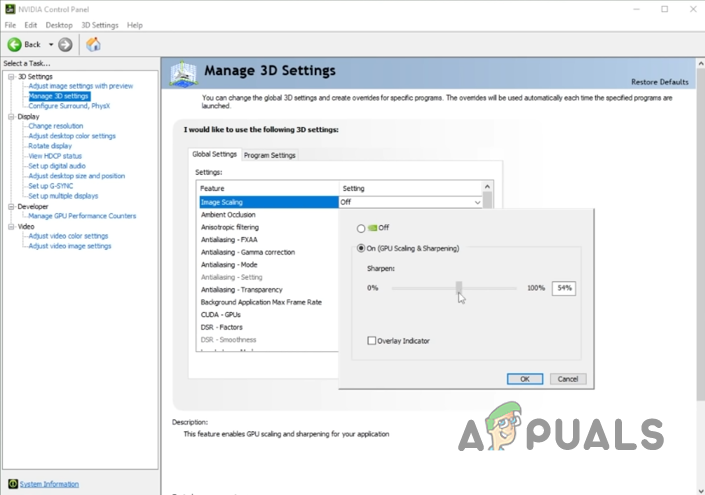Click the System Information icon
This screenshot has width=705, height=495.
click(x=13, y=484)
